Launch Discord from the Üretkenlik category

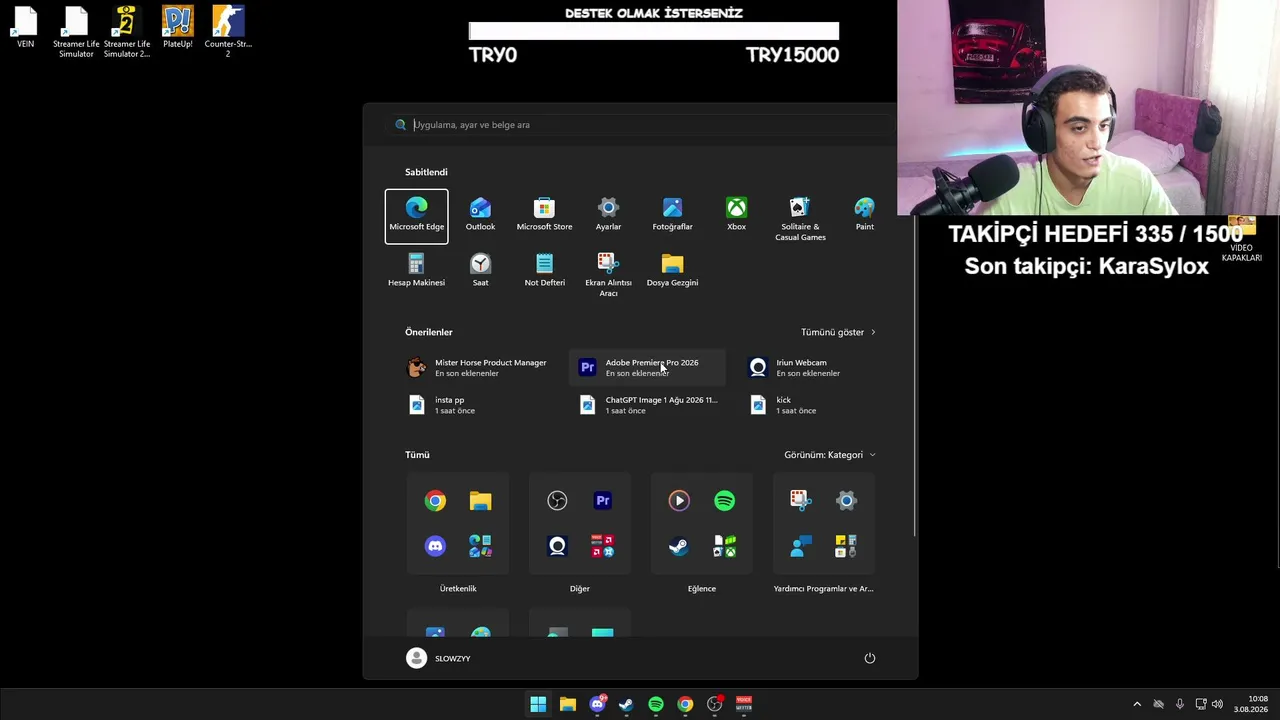pyautogui.click(x=435, y=546)
